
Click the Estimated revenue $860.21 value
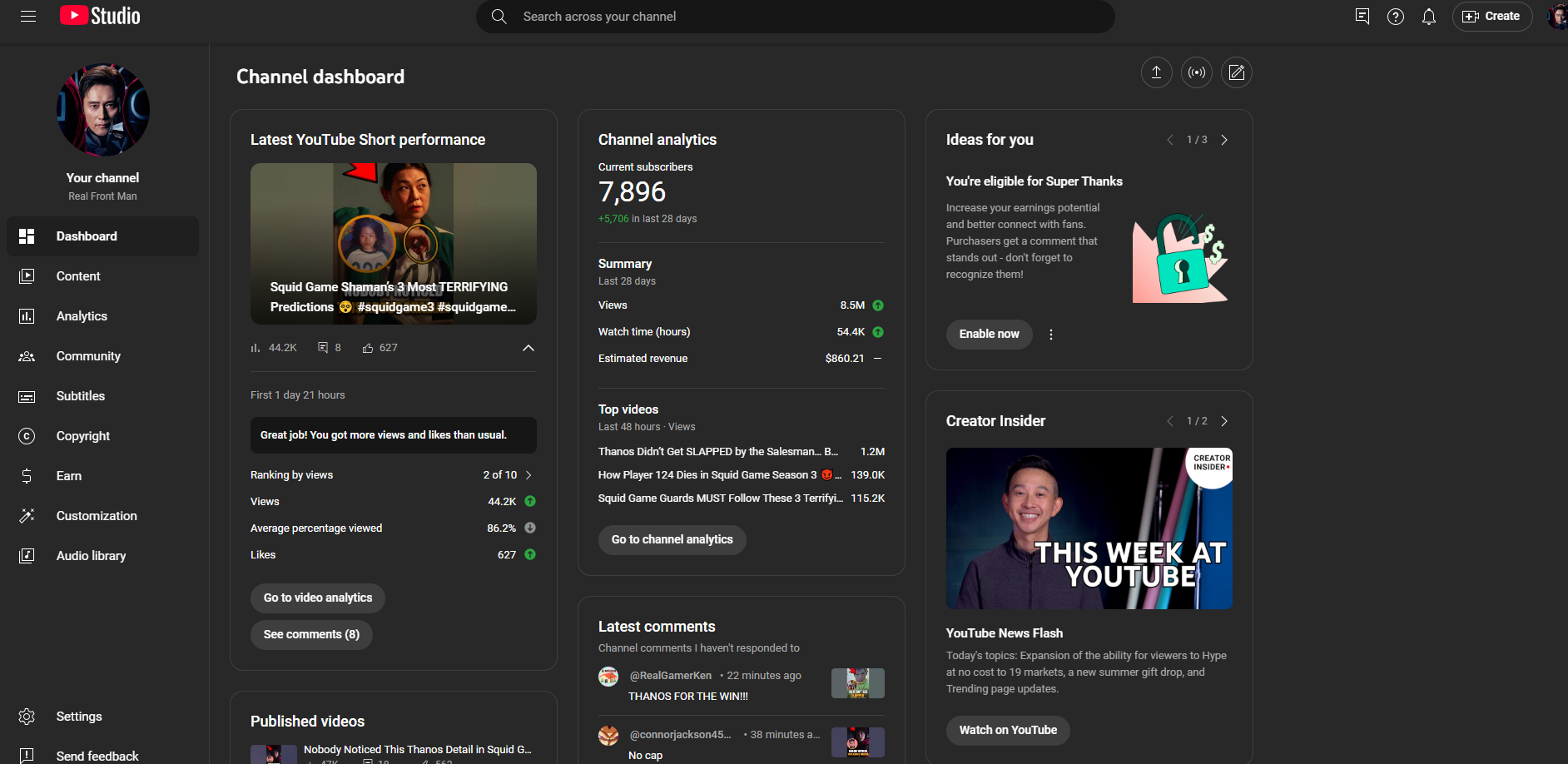[844, 359]
